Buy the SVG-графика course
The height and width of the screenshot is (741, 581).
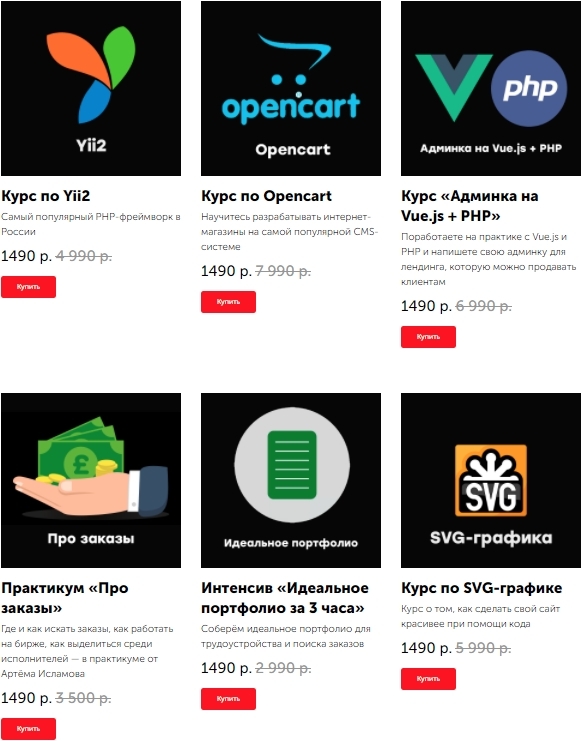[x=428, y=679]
